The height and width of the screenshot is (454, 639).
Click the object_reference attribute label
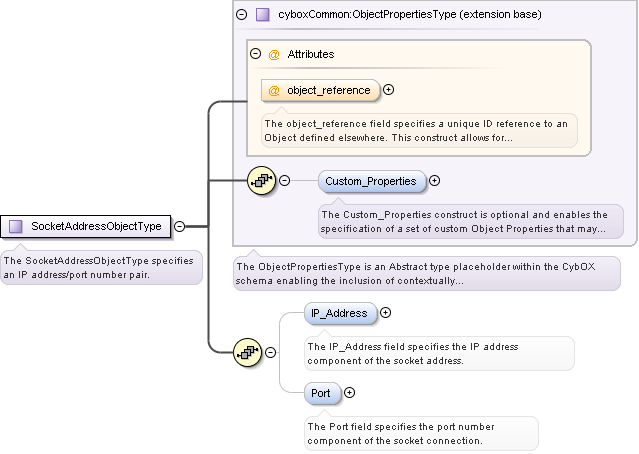pyautogui.click(x=328, y=90)
